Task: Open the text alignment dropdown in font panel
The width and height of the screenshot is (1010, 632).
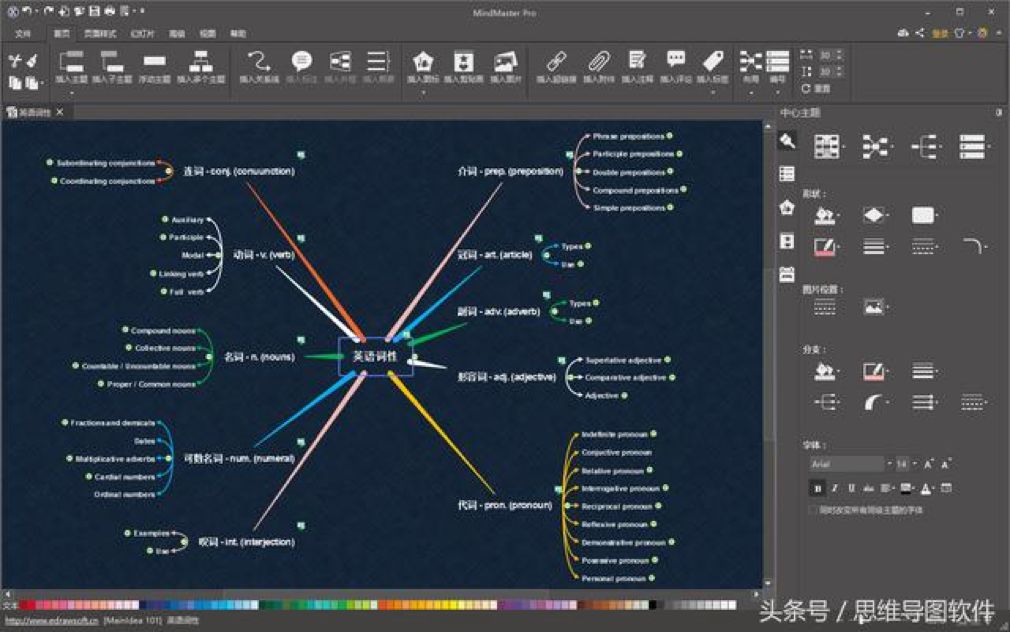Action: click(x=888, y=488)
